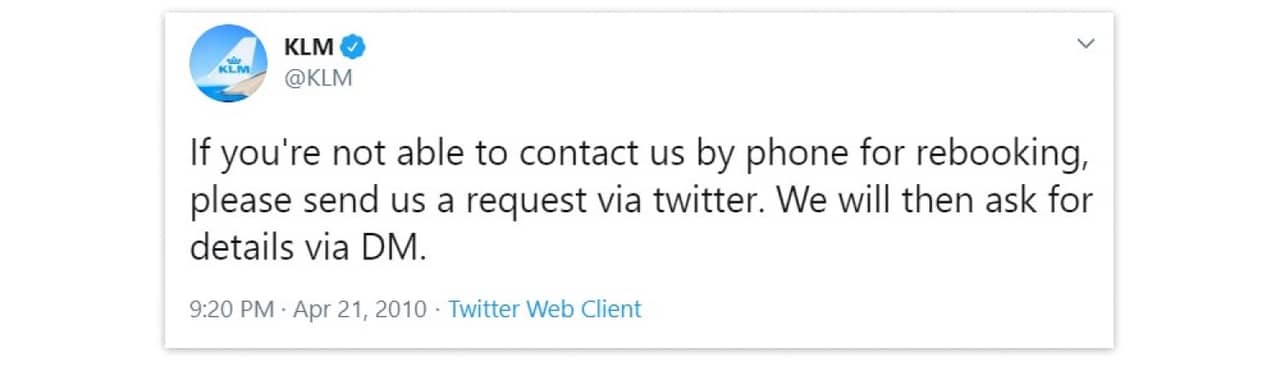Click the blue verified badge next to KLM
This screenshot has width=1280, height=371.
pyautogui.click(x=353, y=45)
